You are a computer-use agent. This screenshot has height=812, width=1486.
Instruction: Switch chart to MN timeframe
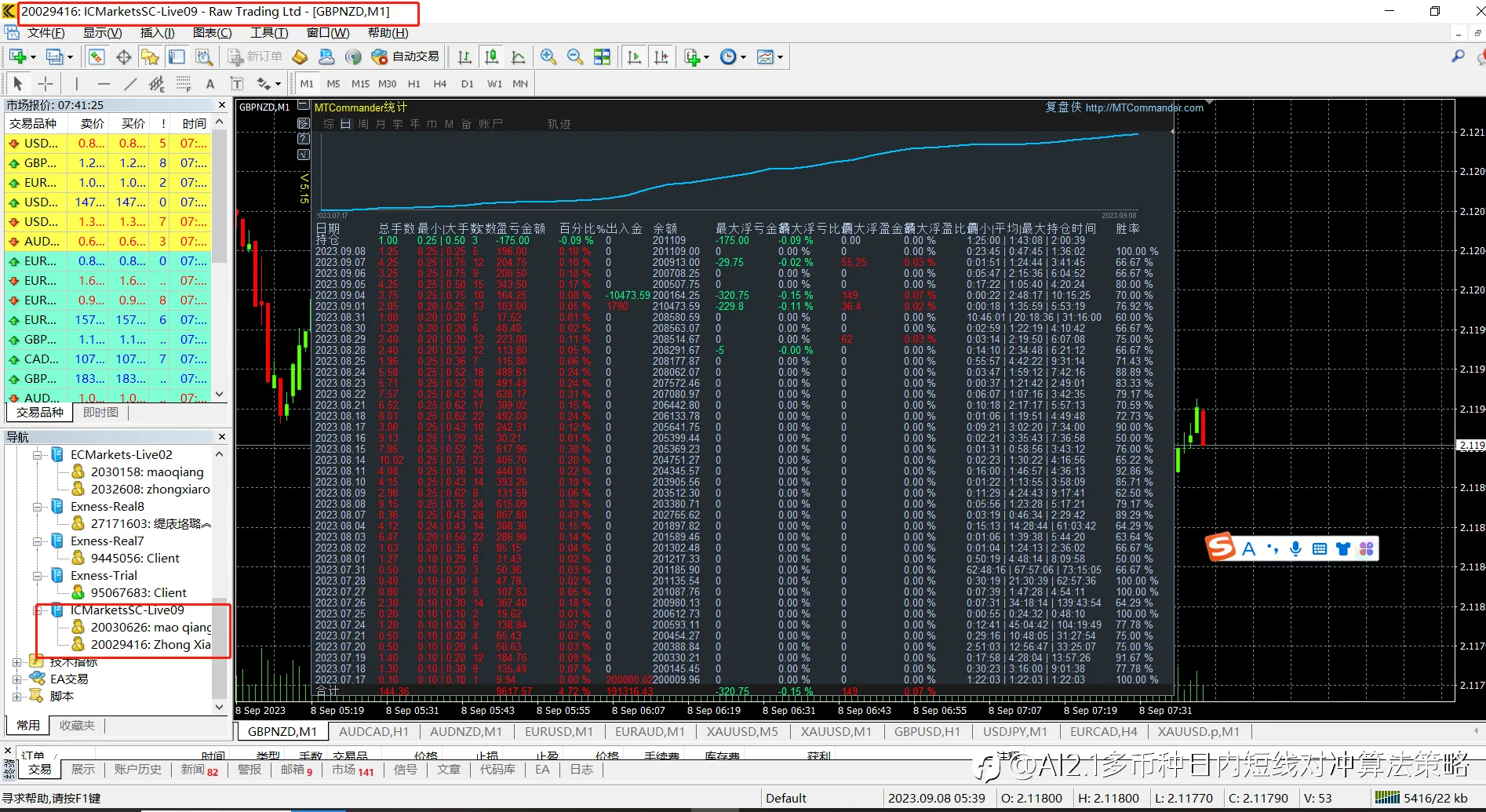(520, 83)
